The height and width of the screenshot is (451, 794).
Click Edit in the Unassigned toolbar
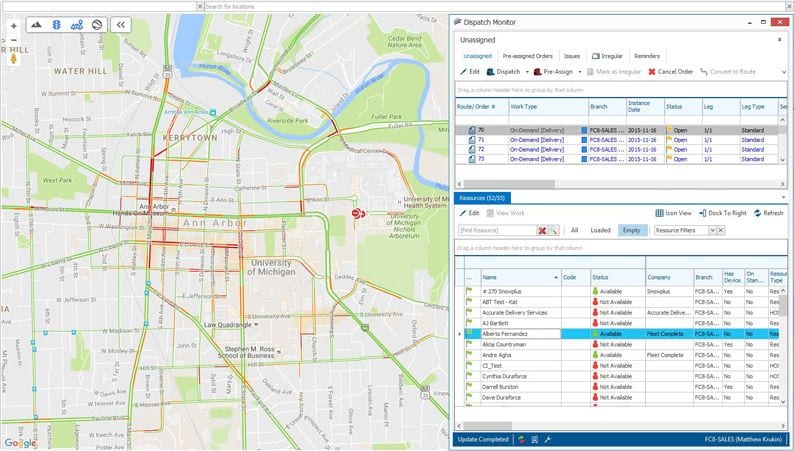coord(470,72)
